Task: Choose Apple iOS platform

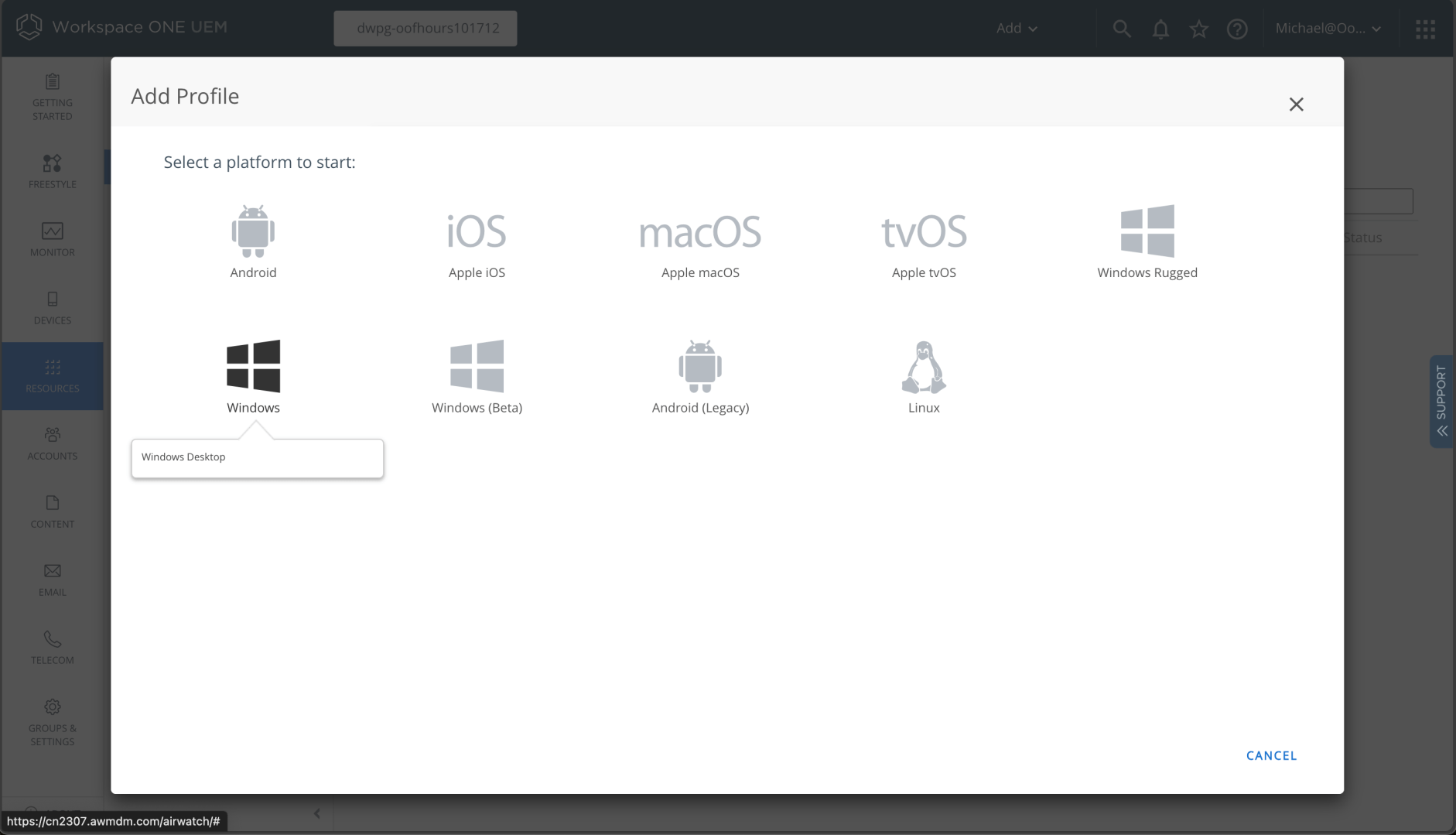Action: (x=477, y=232)
